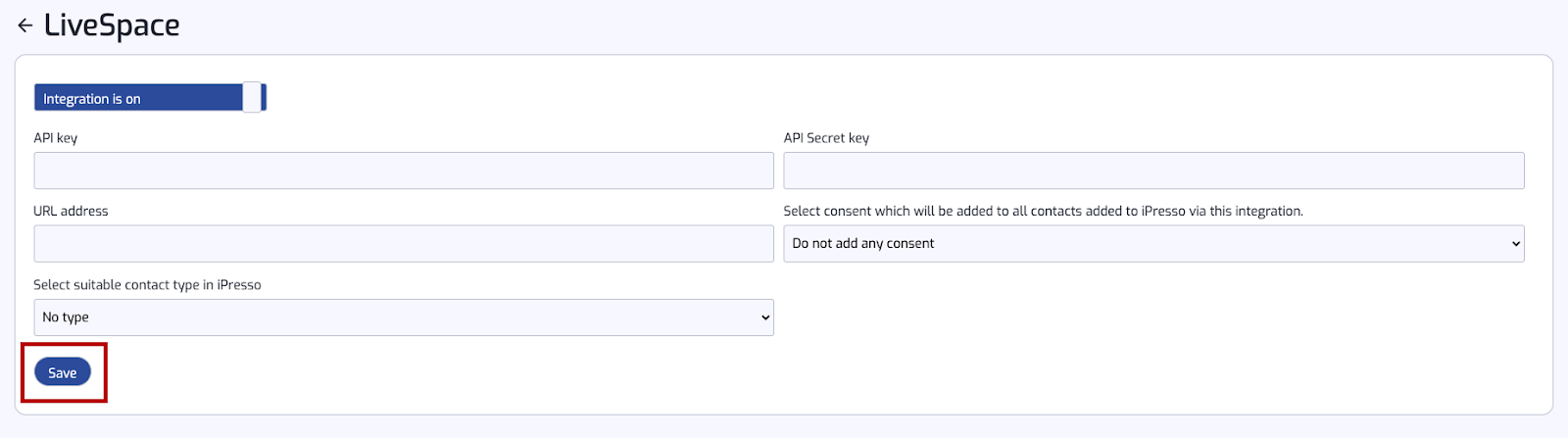Turn off the 'Integration is on' switch

click(150, 98)
